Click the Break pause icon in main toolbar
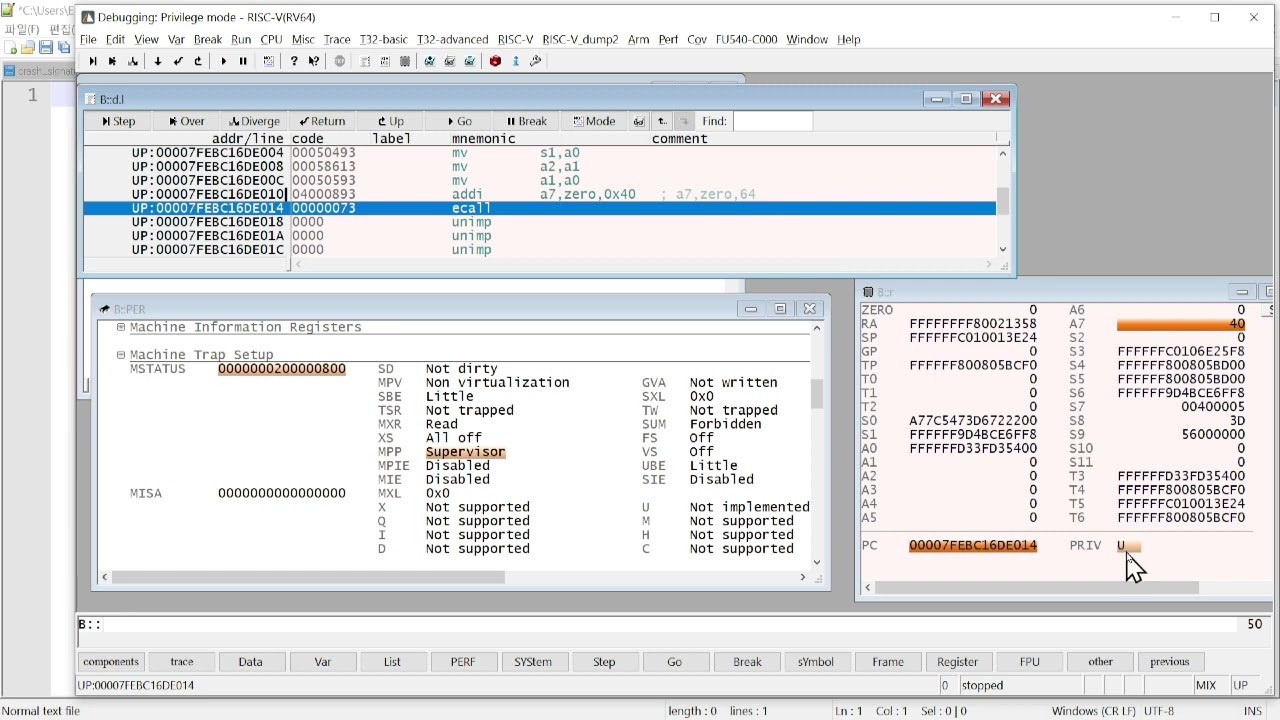1280x720 pixels. pyautogui.click(x=243, y=61)
